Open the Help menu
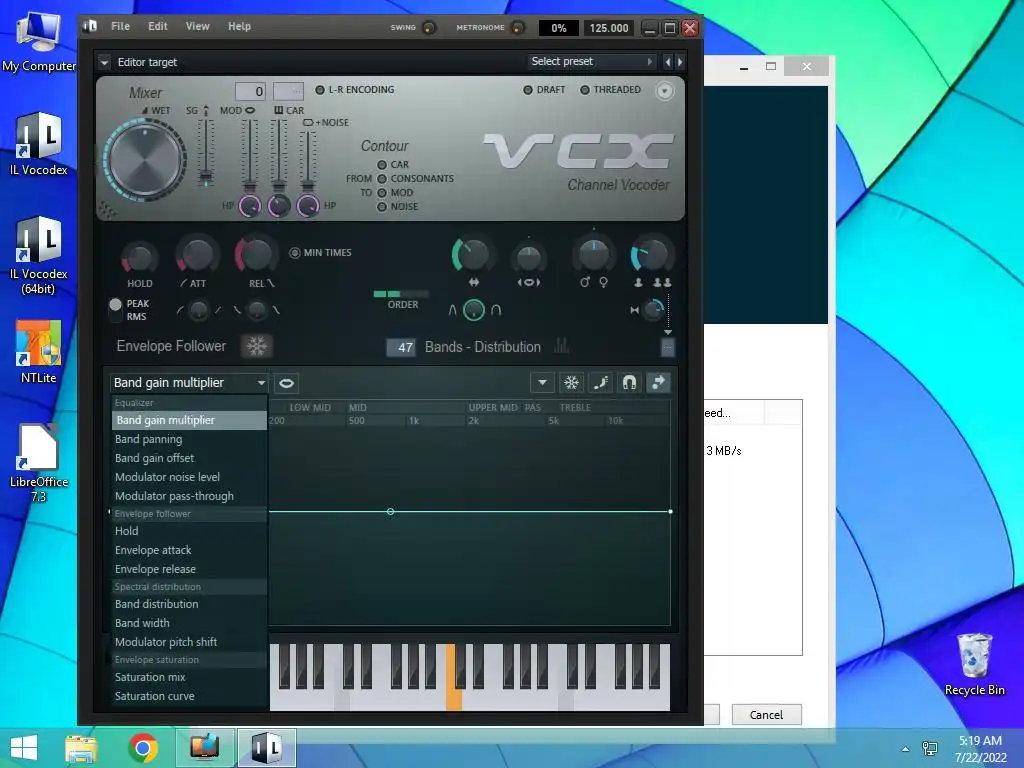 point(239,26)
